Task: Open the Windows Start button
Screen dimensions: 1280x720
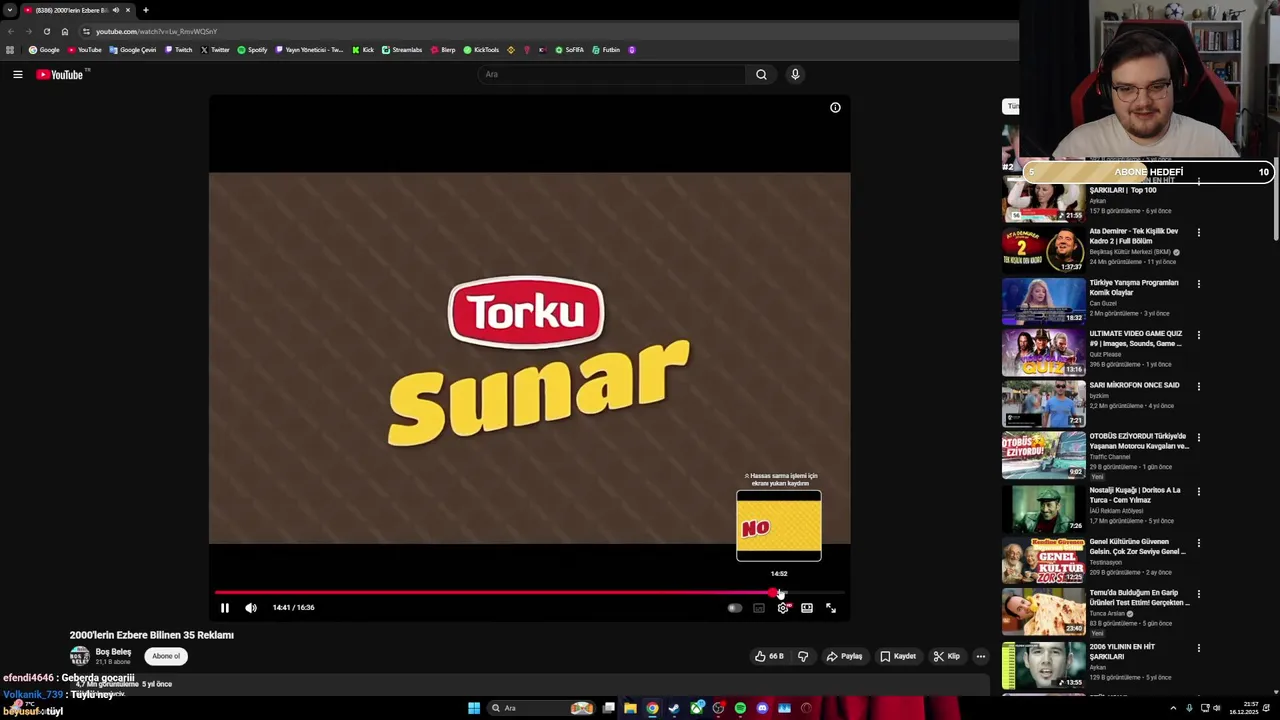Action: pyautogui.click(x=474, y=708)
